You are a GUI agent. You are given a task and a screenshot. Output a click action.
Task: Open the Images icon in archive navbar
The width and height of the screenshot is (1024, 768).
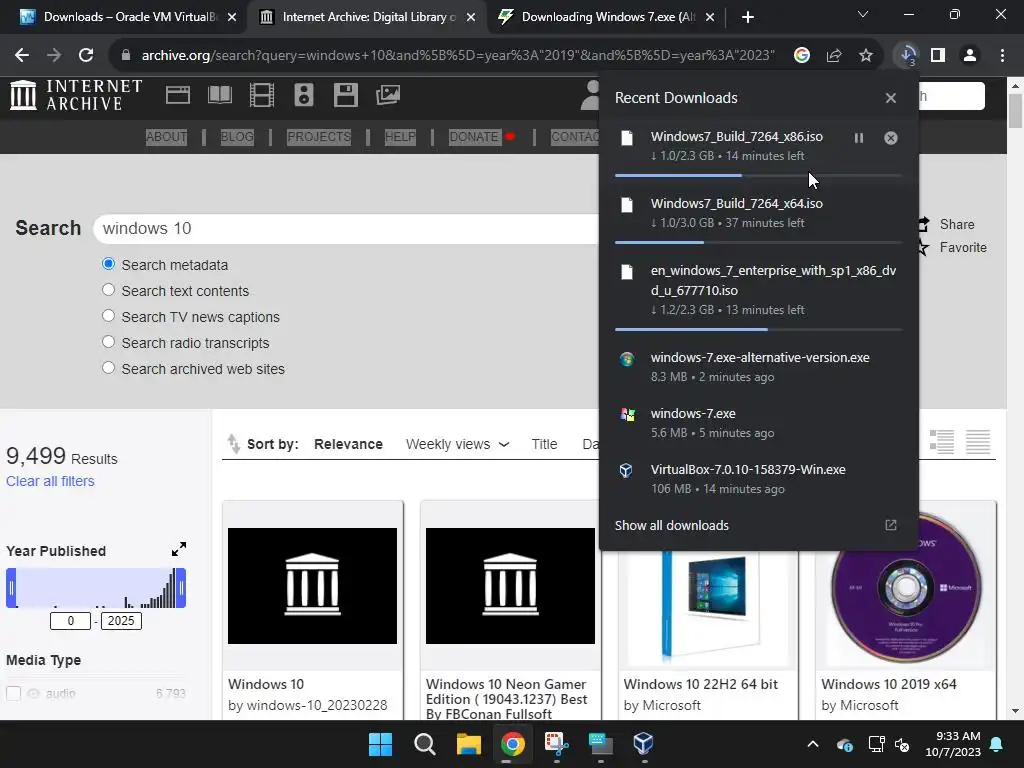pyautogui.click(x=388, y=95)
